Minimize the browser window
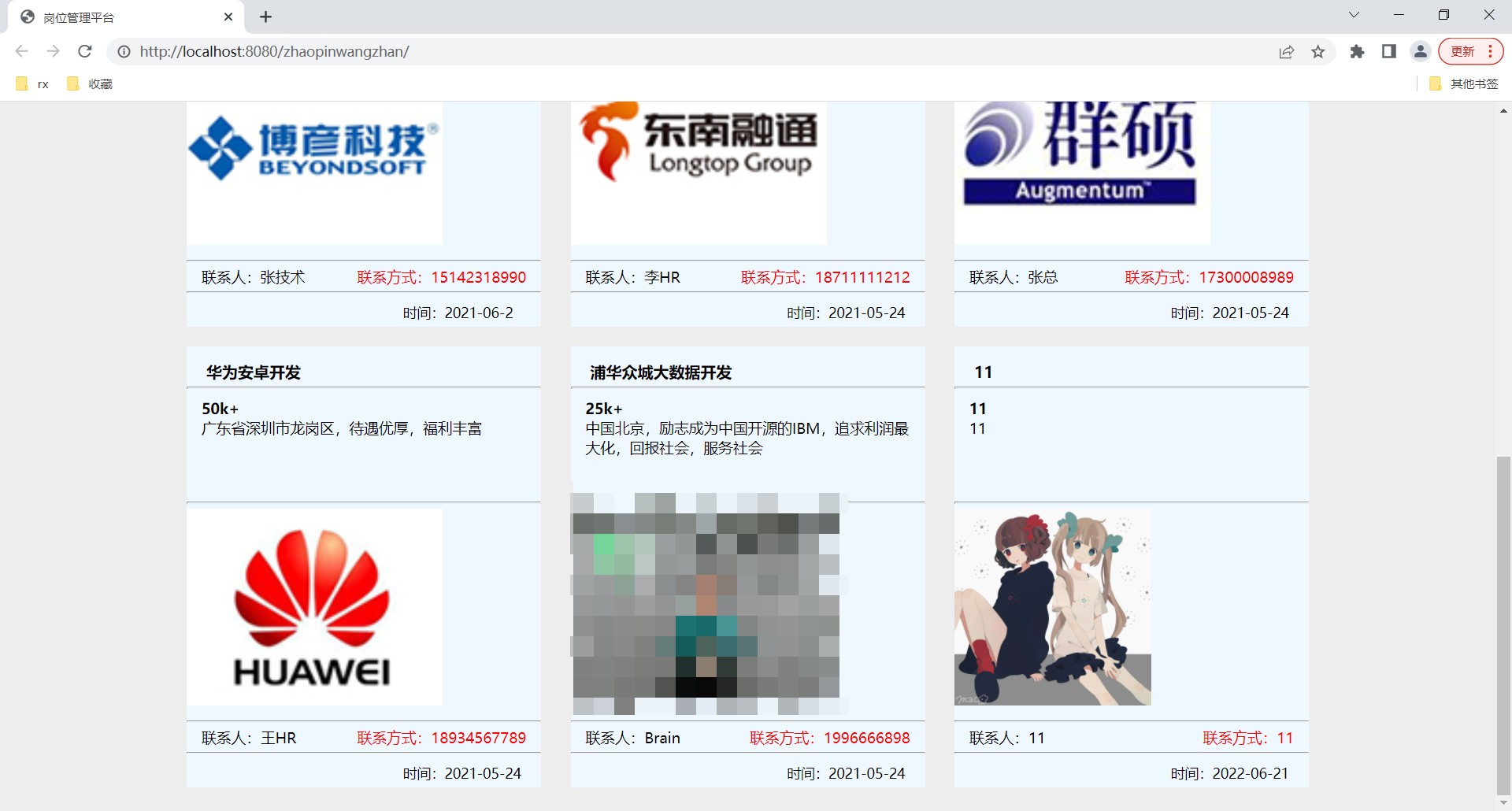The image size is (1512, 811). coord(1399,15)
